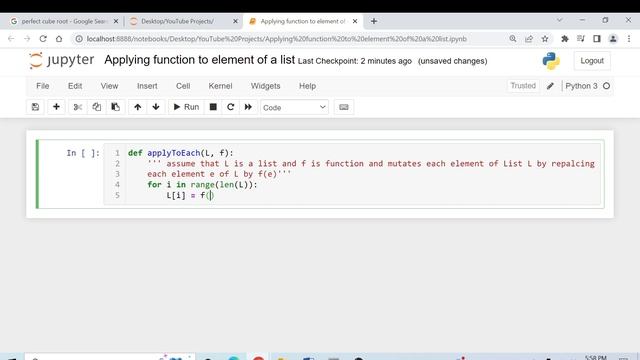Click the def applyToEach(L, f): line
The width and height of the screenshot is (640, 360).
(180, 153)
